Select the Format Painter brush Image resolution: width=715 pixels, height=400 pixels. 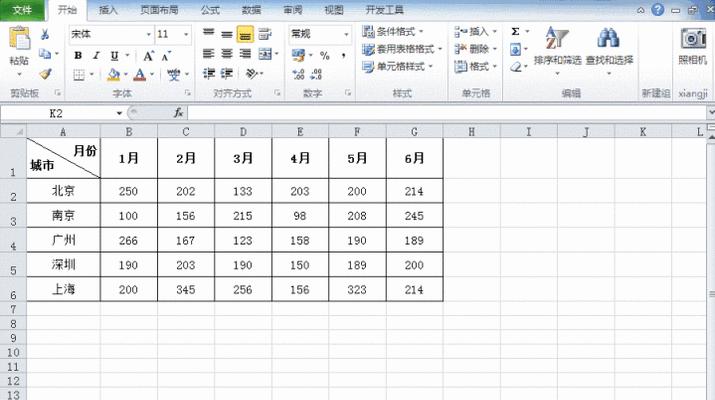pos(45,73)
